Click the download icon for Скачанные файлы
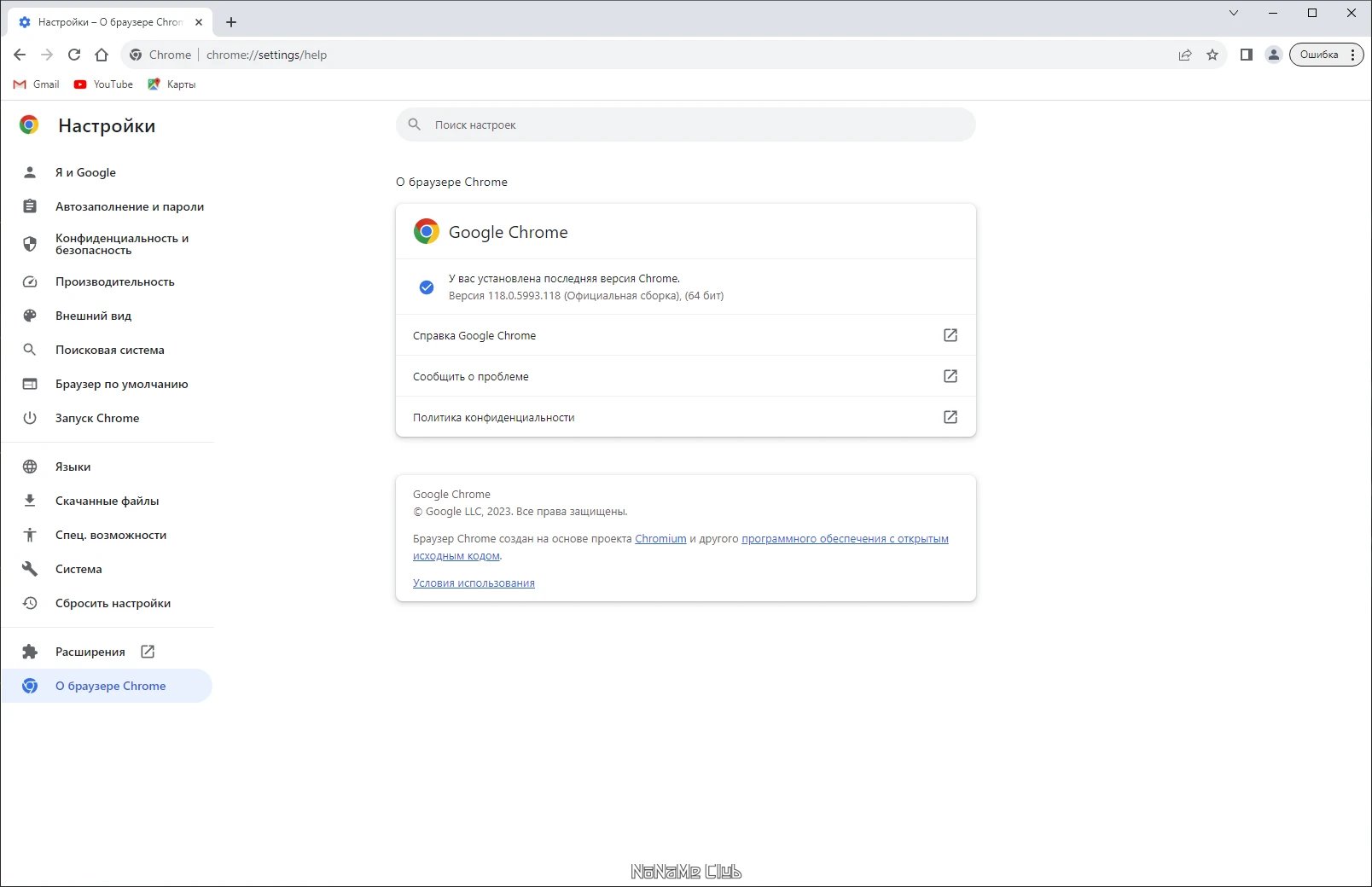Screen dimensions: 1372x887 pos(30,501)
